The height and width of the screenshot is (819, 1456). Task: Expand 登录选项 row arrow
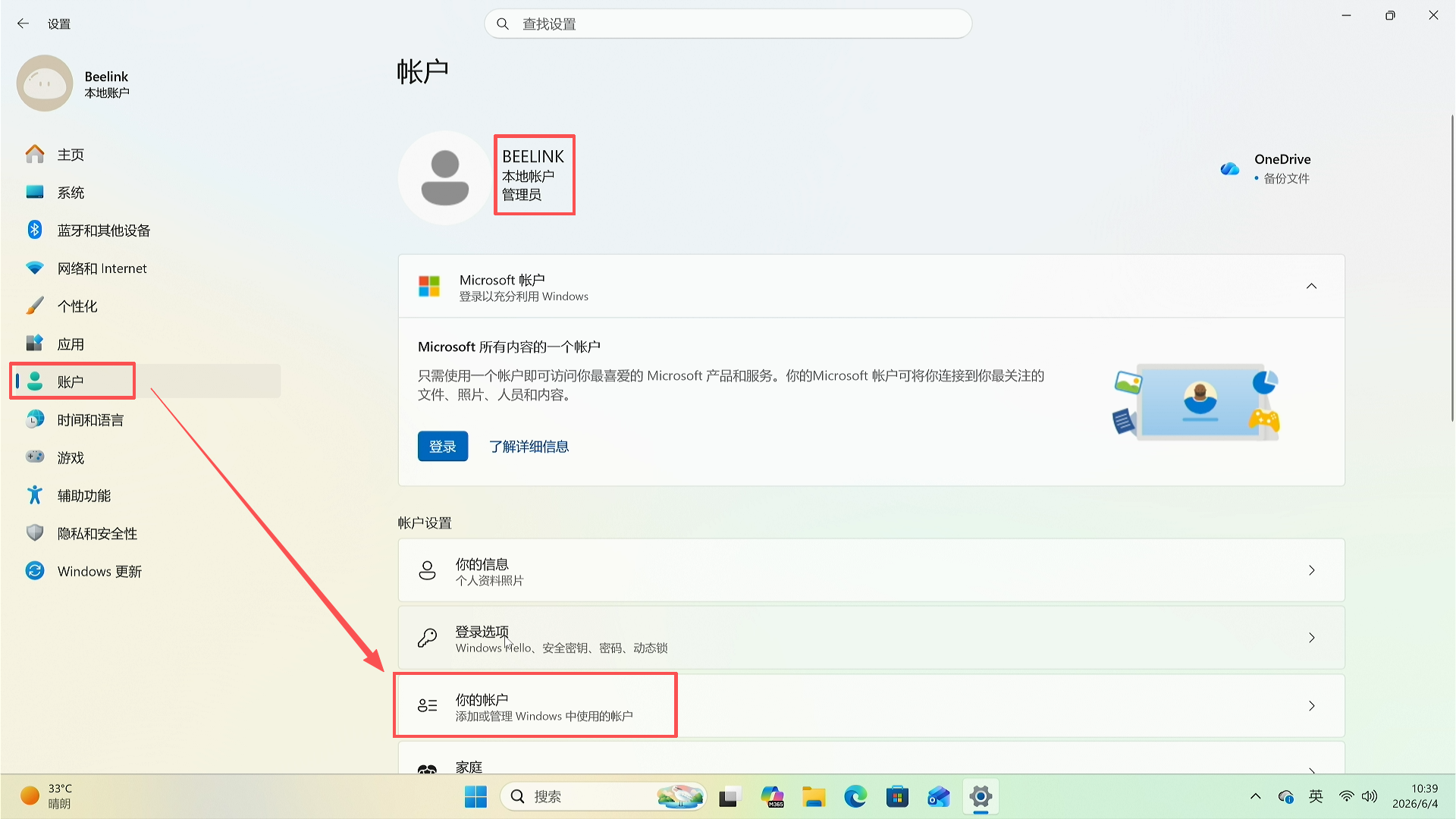point(1312,638)
